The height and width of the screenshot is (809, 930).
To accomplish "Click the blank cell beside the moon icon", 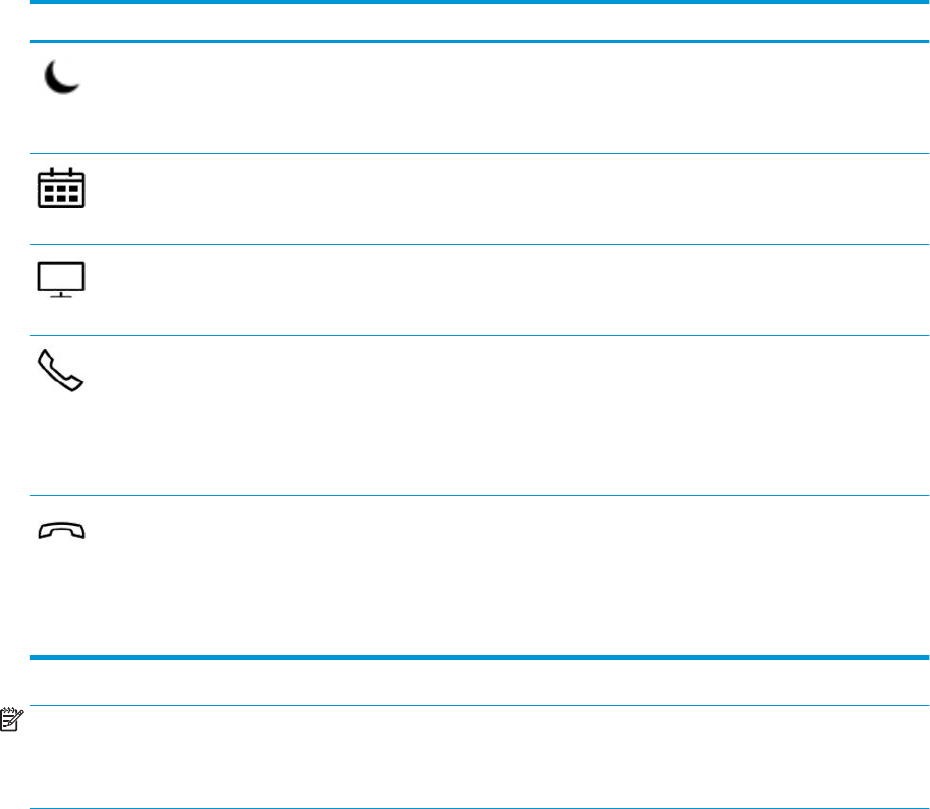I will click(x=500, y=97).
